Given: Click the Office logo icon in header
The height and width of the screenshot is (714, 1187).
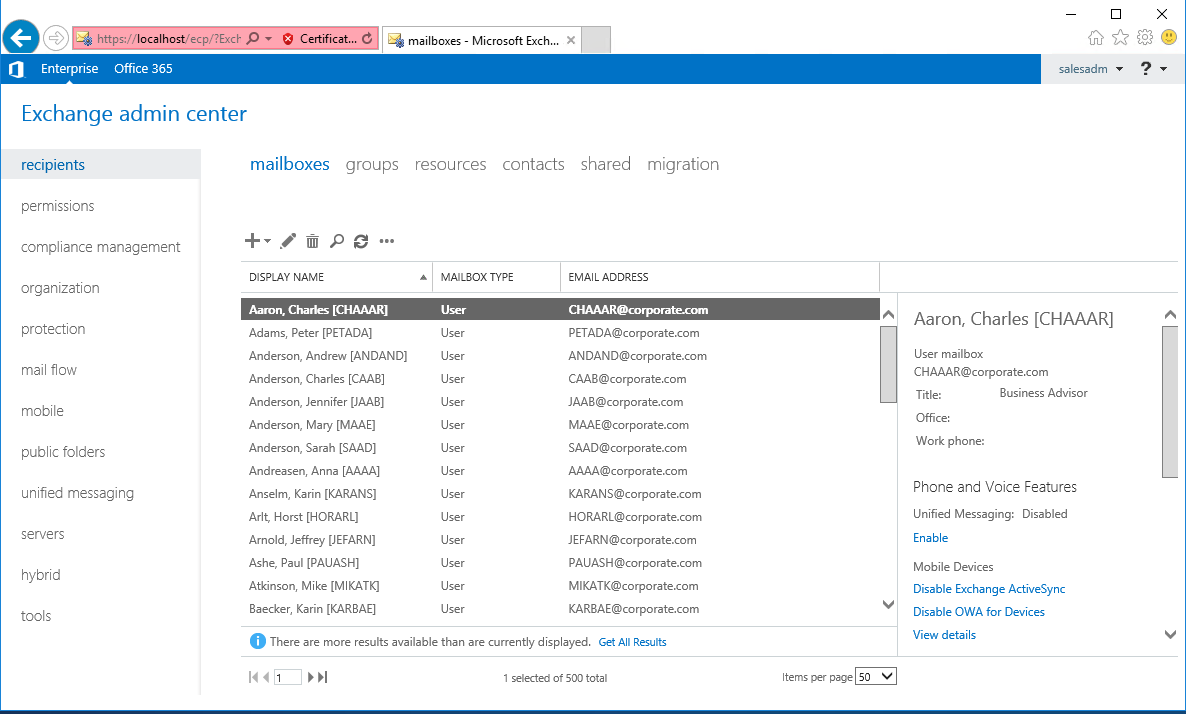Looking at the screenshot, I should 16,69.
